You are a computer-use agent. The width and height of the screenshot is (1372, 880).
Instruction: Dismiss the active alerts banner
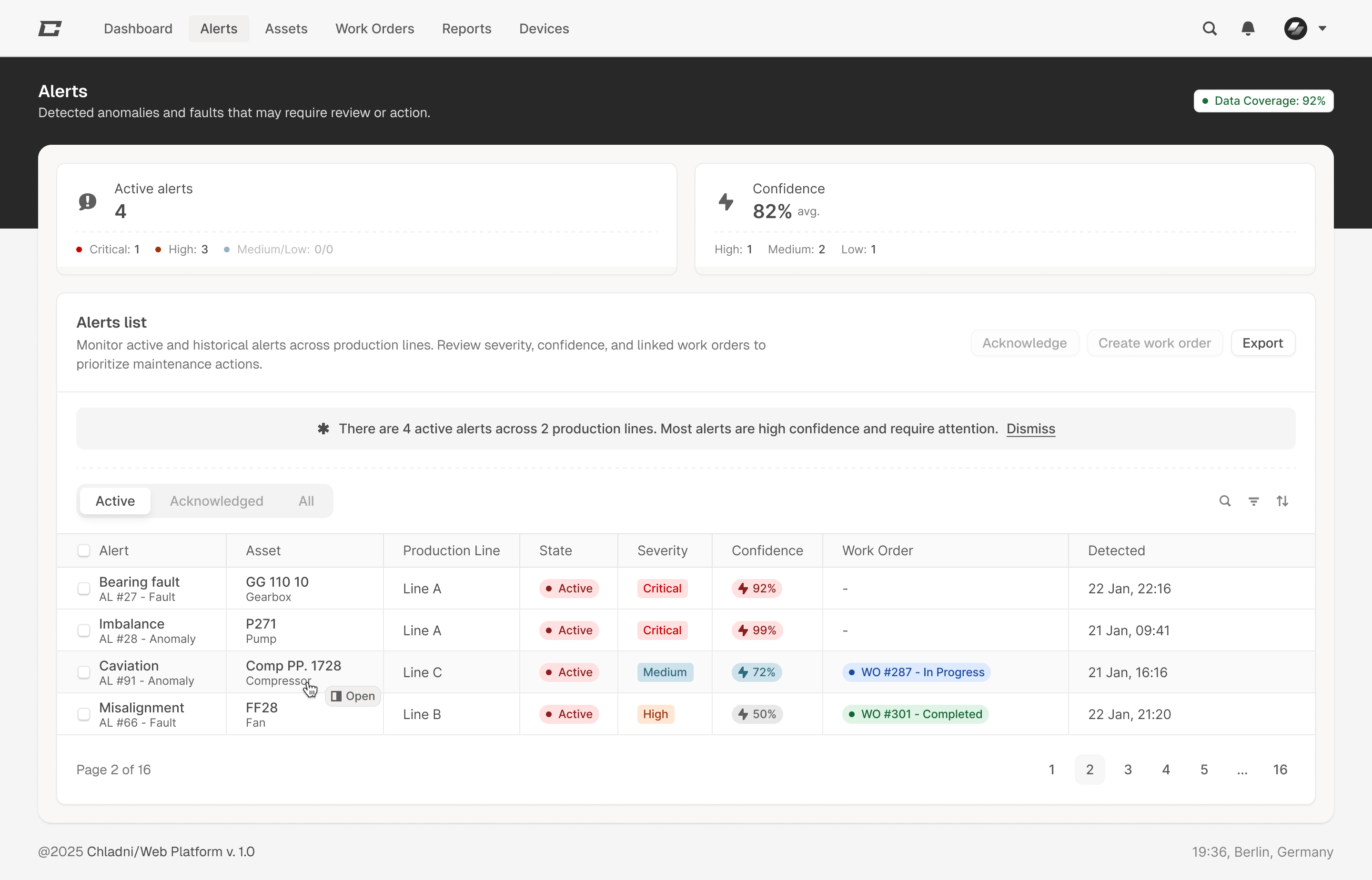coord(1030,429)
